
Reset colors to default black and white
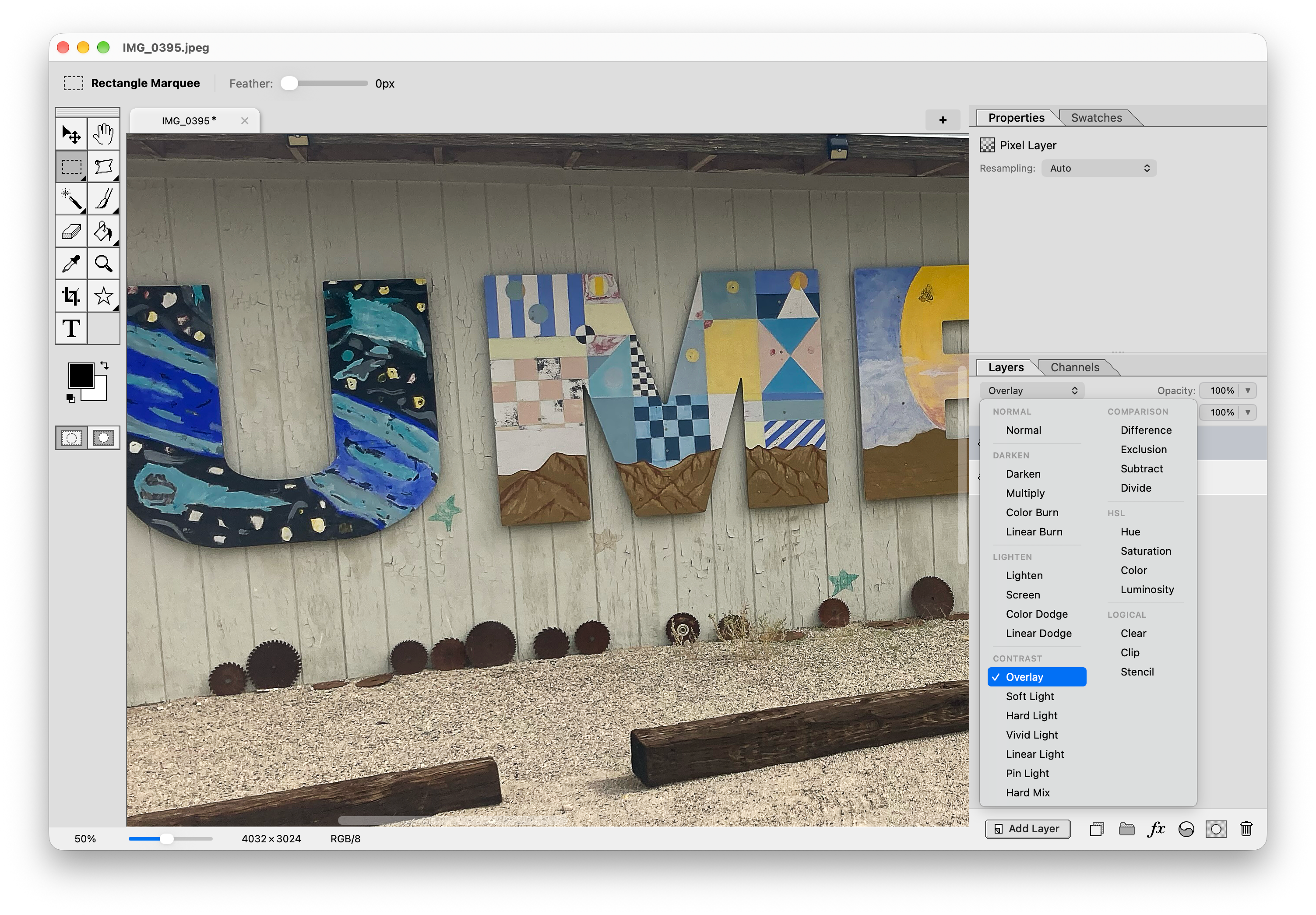[x=71, y=398]
